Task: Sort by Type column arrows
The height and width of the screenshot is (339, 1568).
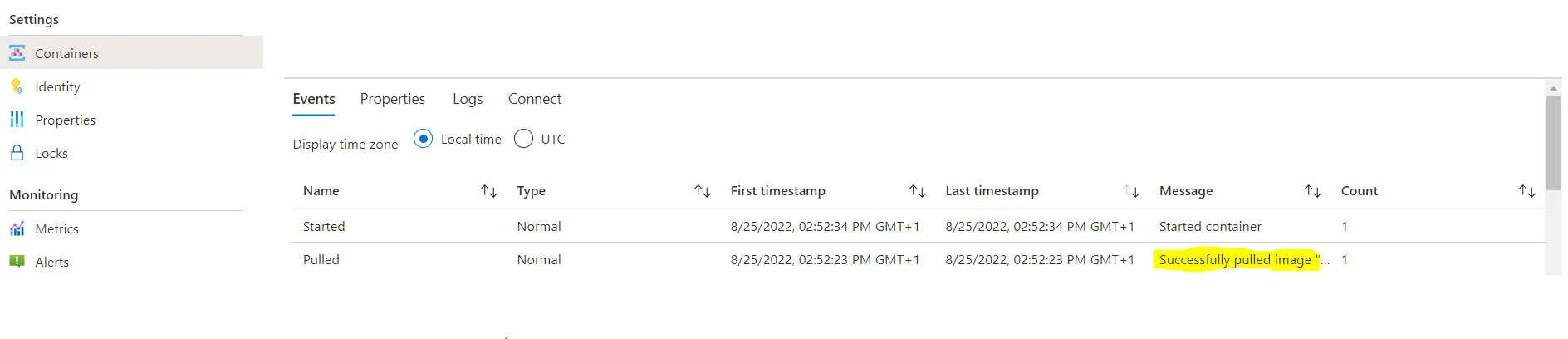Action: [703, 191]
